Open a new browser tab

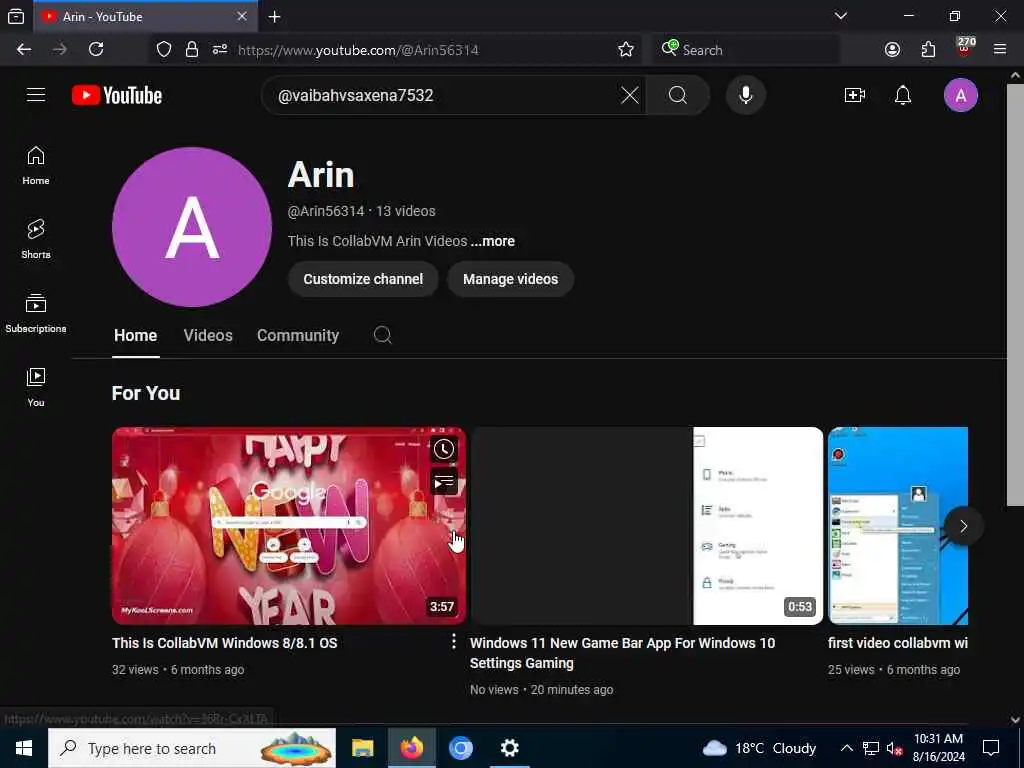coord(274,16)
